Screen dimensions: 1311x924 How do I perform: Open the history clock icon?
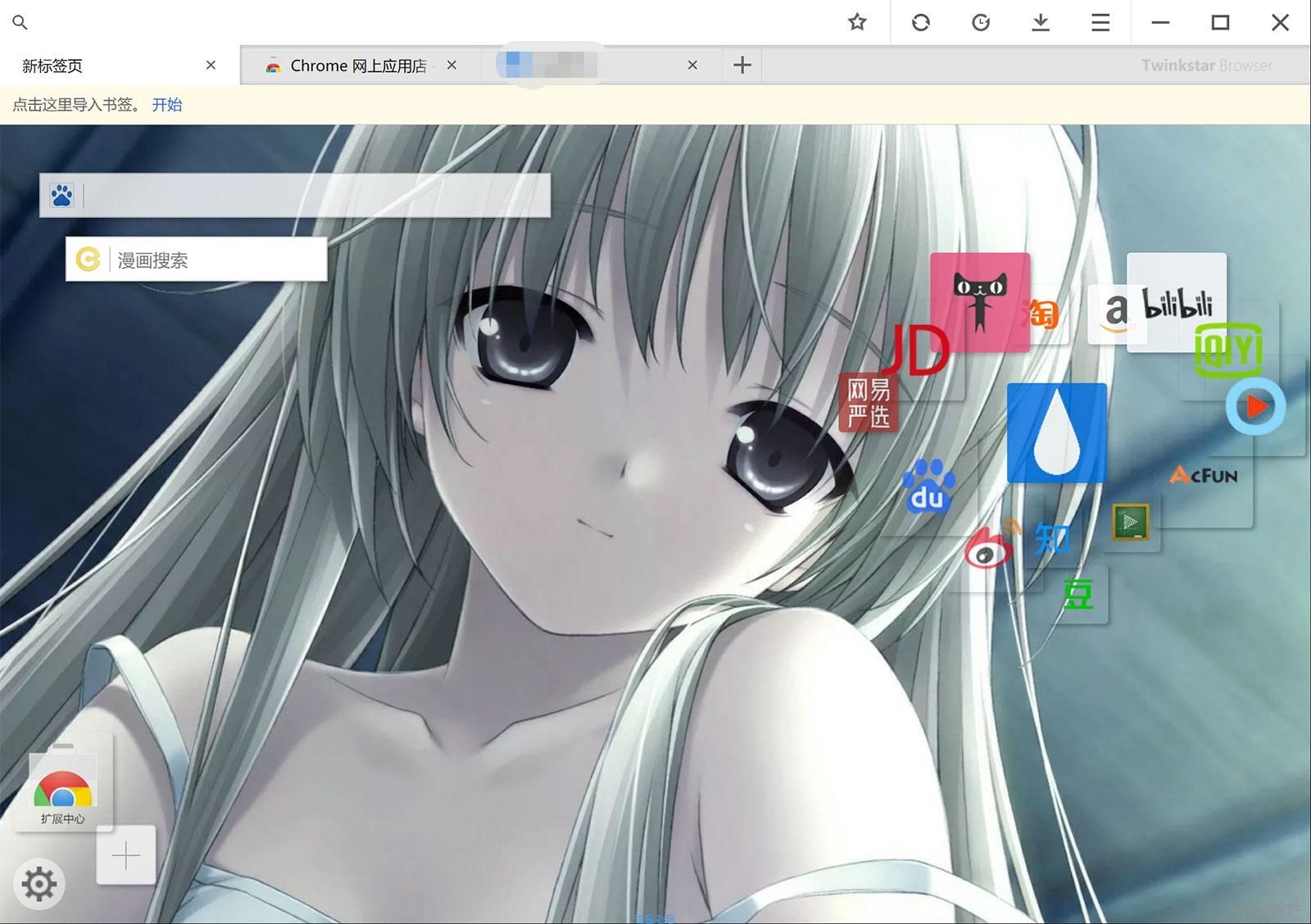point(981,22)
